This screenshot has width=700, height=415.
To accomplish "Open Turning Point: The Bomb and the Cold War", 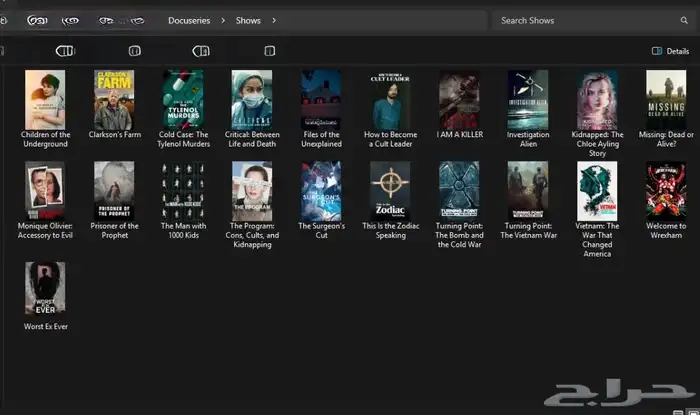I will coord(459,205).
